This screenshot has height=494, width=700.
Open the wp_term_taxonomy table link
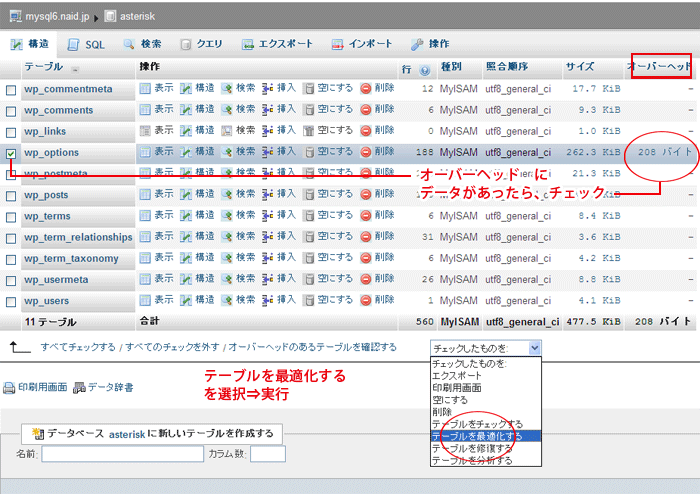tap(71, 258)
